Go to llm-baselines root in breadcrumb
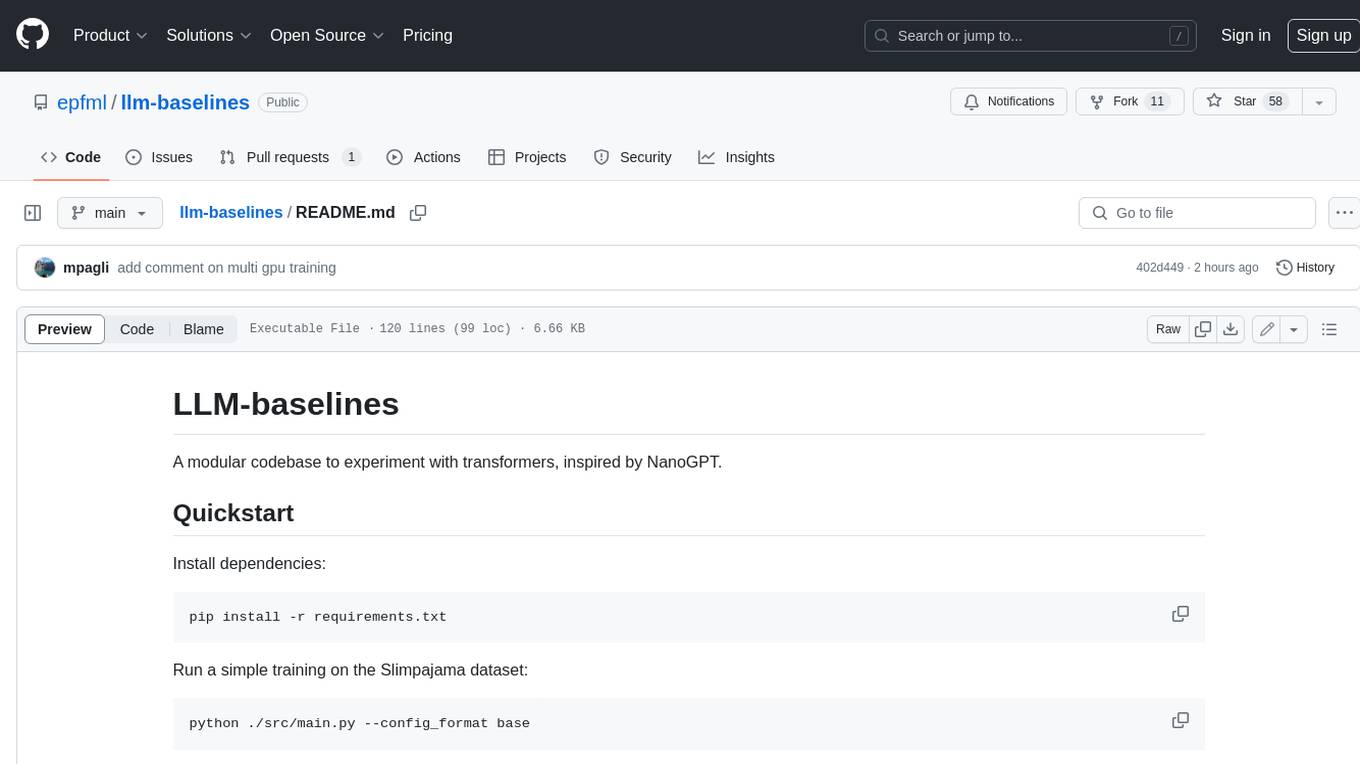 coord(231,213)
